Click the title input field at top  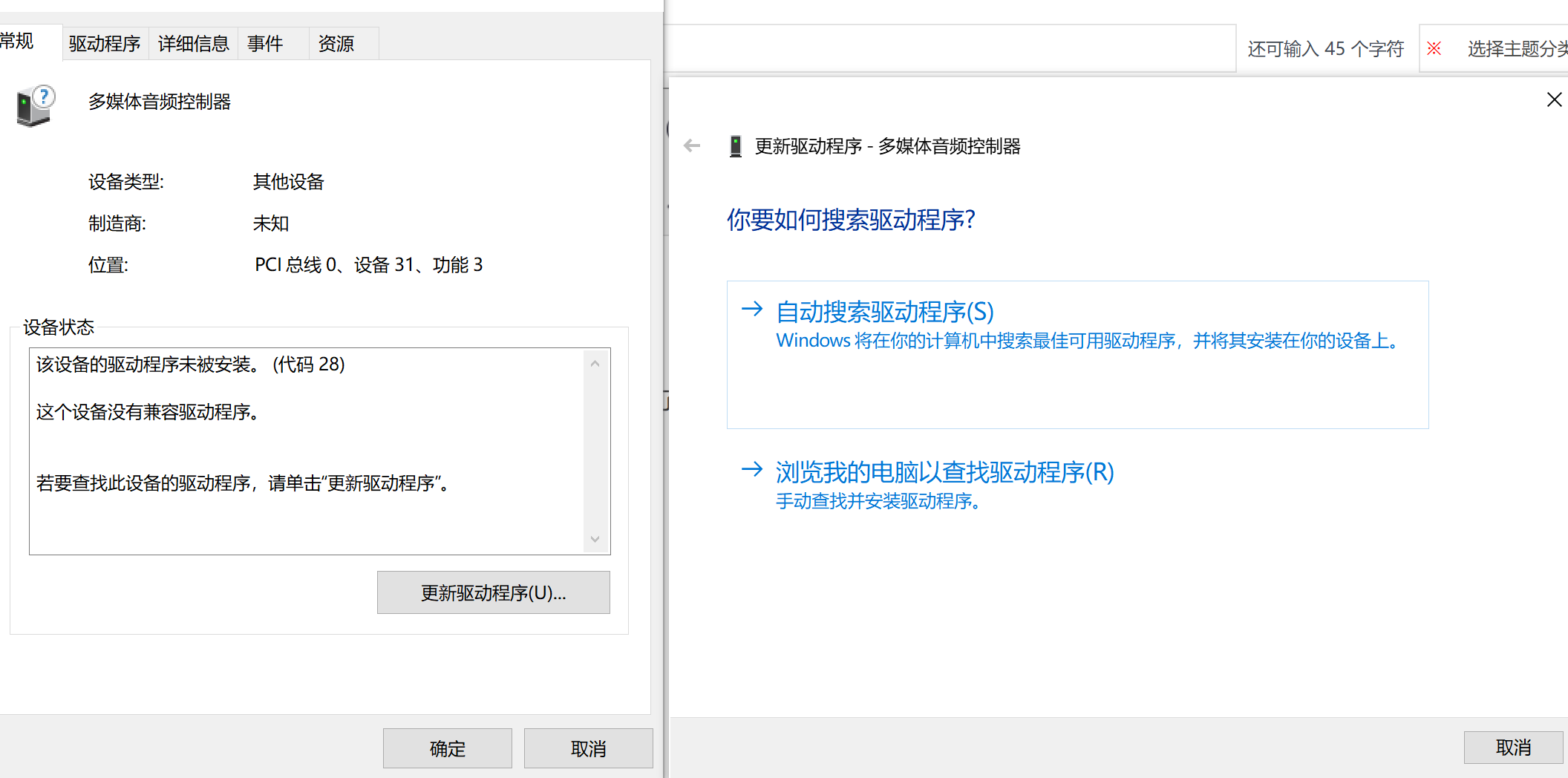[950, 49]
